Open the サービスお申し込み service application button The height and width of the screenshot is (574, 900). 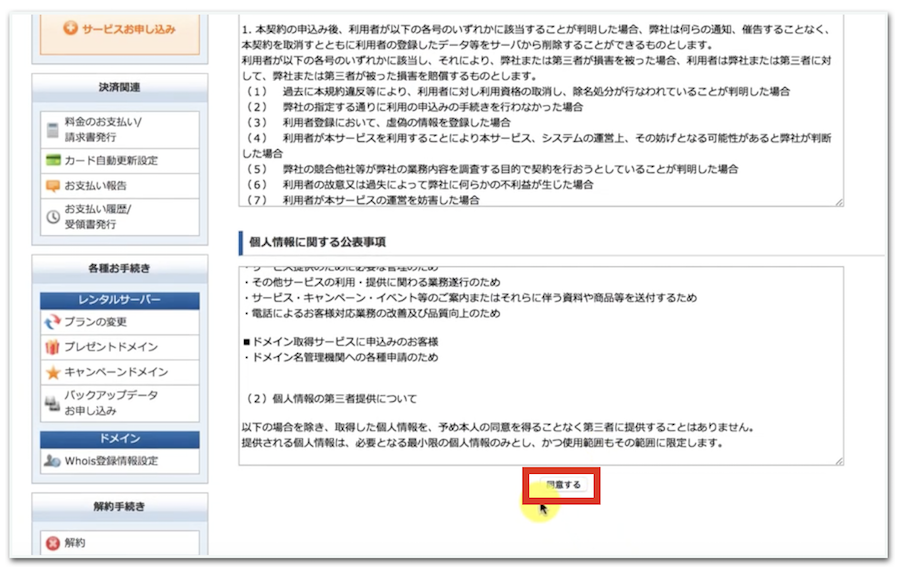click(120, 28)
